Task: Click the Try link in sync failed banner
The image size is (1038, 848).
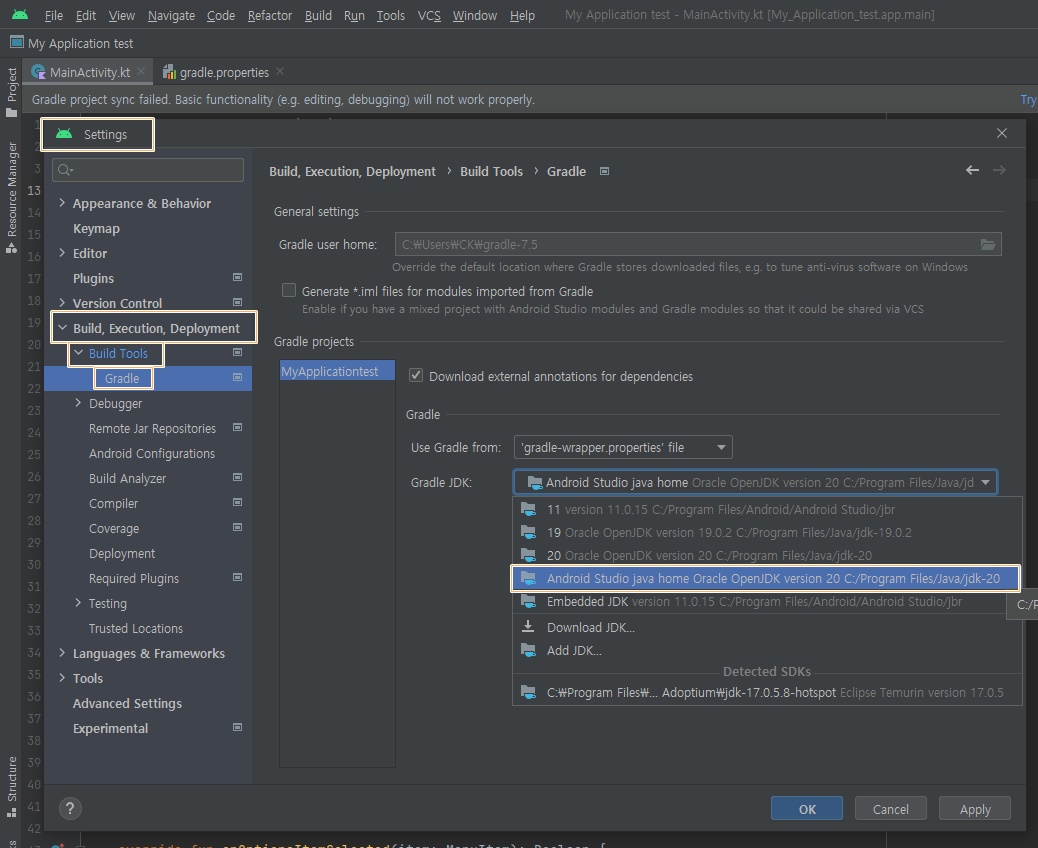Action: (1028, 100)
